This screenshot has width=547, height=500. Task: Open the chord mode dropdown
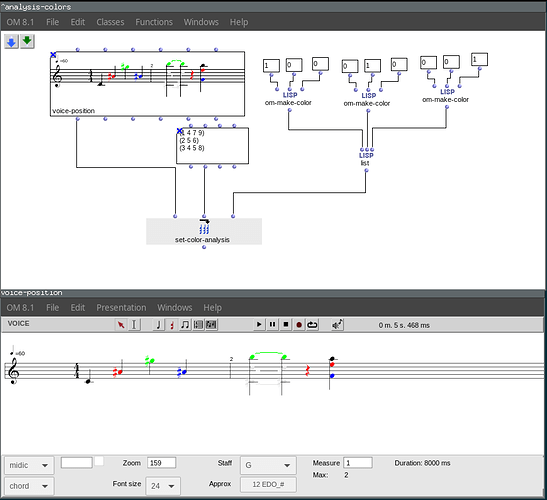pyautogui.click(x=29, y=486)
